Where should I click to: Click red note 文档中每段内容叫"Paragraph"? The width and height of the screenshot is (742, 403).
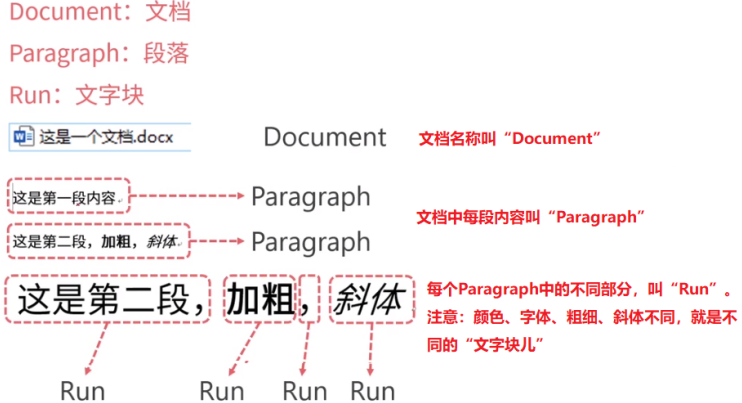click(x=530, y=217)
